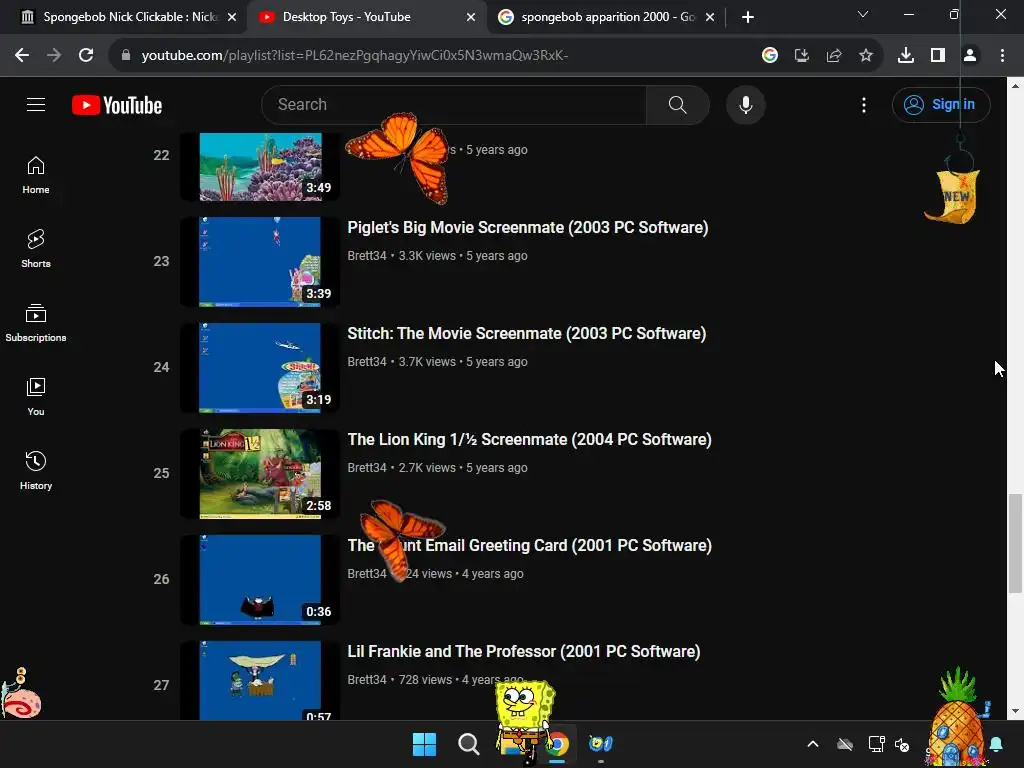Toggle Chrome side panel icon
The image size is (1024, 768).
(938, 55)
